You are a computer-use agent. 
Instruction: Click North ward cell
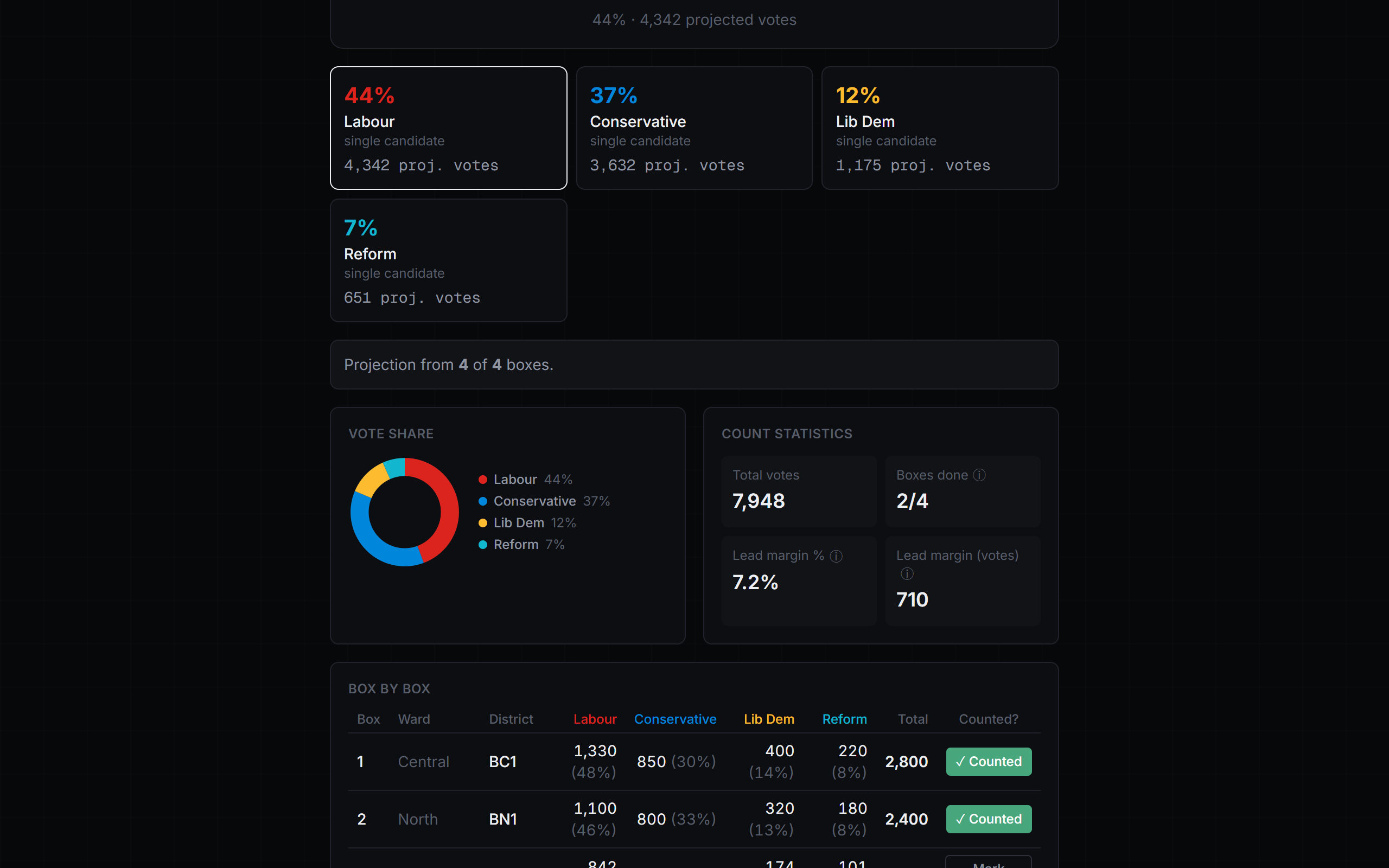[418, 819]
